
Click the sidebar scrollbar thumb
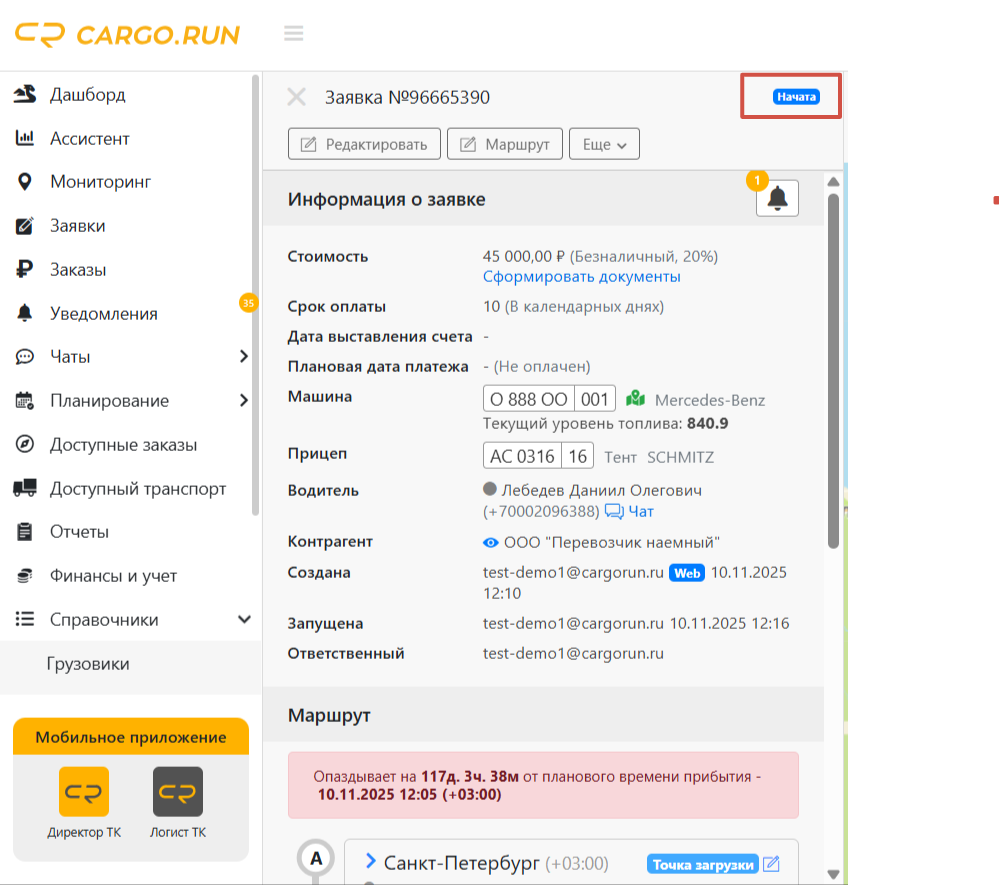click(255, 295)
